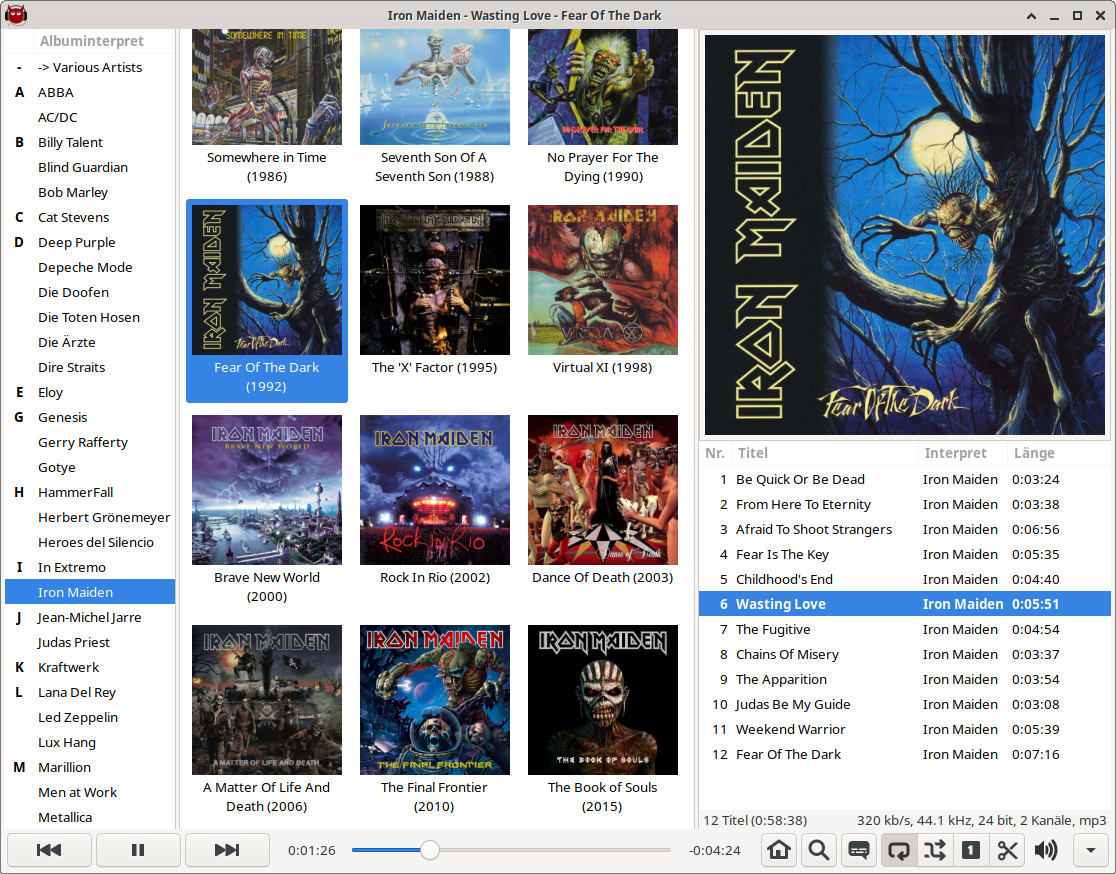Select The 'X' Factor album
This screenshot has width=1116, height=874.
(435, 292)
